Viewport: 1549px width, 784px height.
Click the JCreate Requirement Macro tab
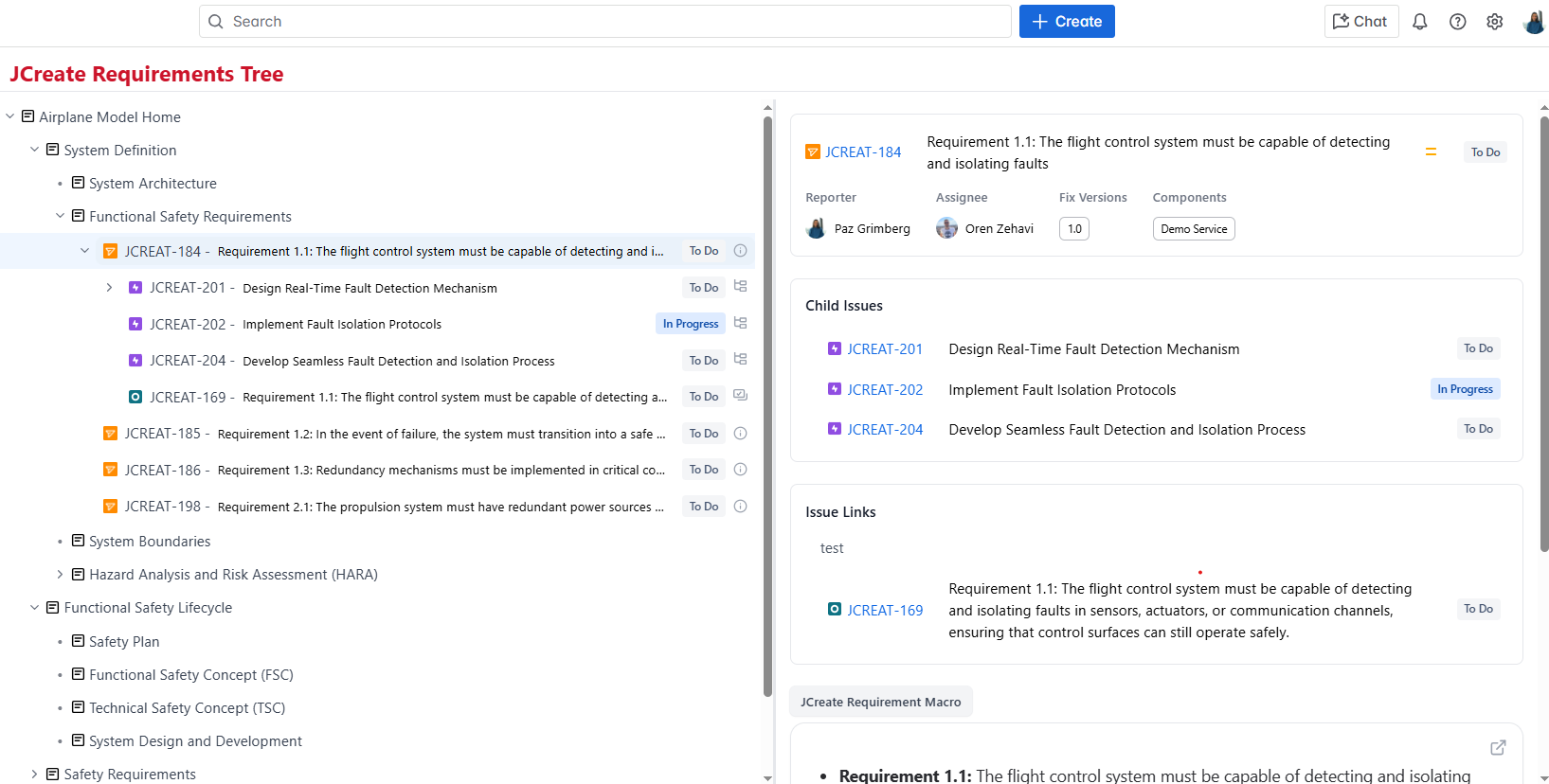click(880, 702)
